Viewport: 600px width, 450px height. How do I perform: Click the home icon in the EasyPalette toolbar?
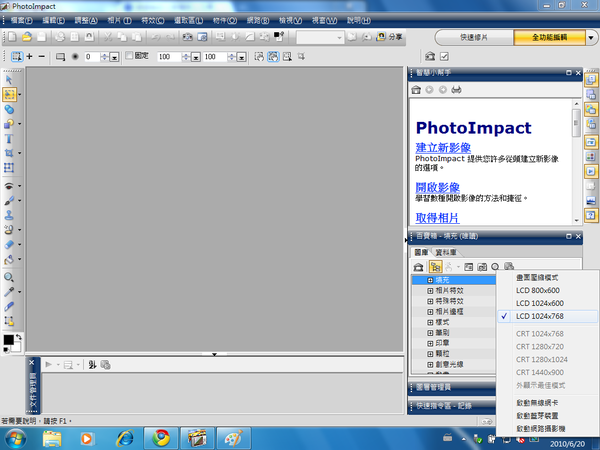tap(419, 267)
